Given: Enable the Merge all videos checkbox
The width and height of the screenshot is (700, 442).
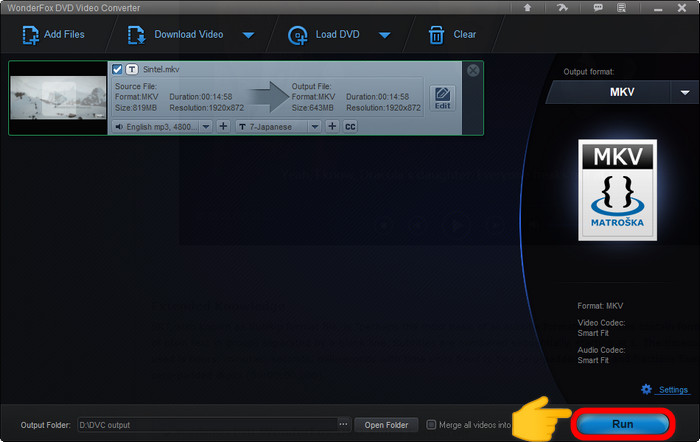Looking at the screenshot, I should tap(431, 425).
